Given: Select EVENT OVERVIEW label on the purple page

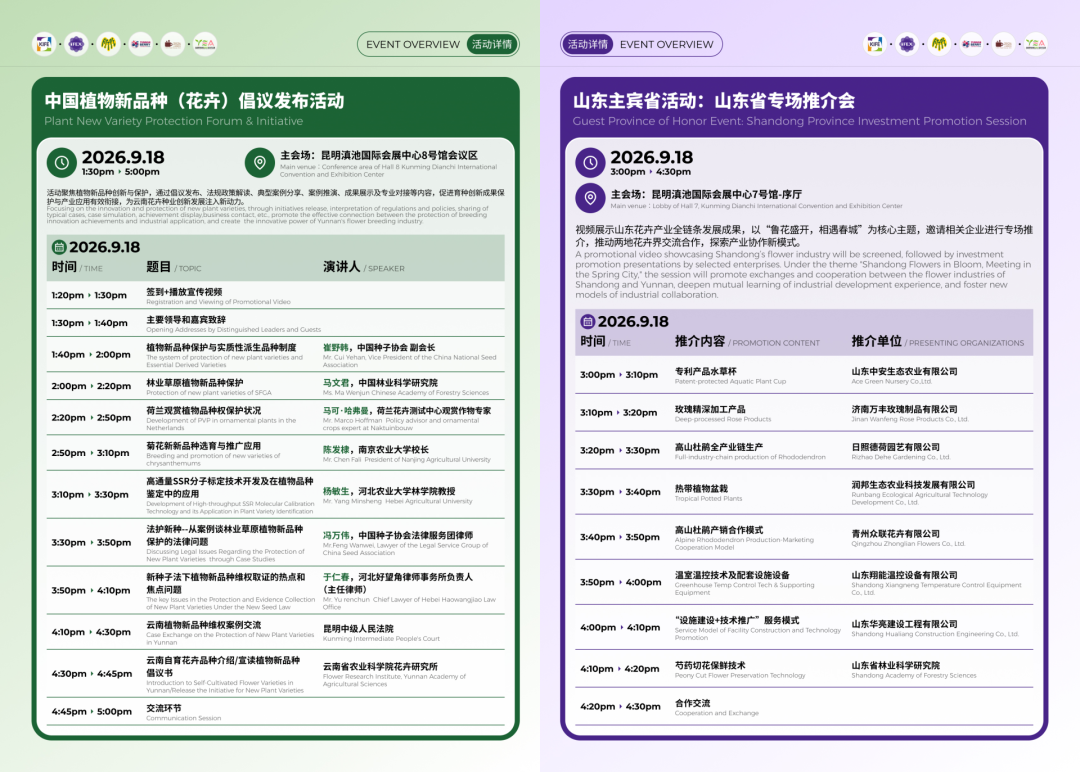Looking at the screenshot, I should (667, 44).
